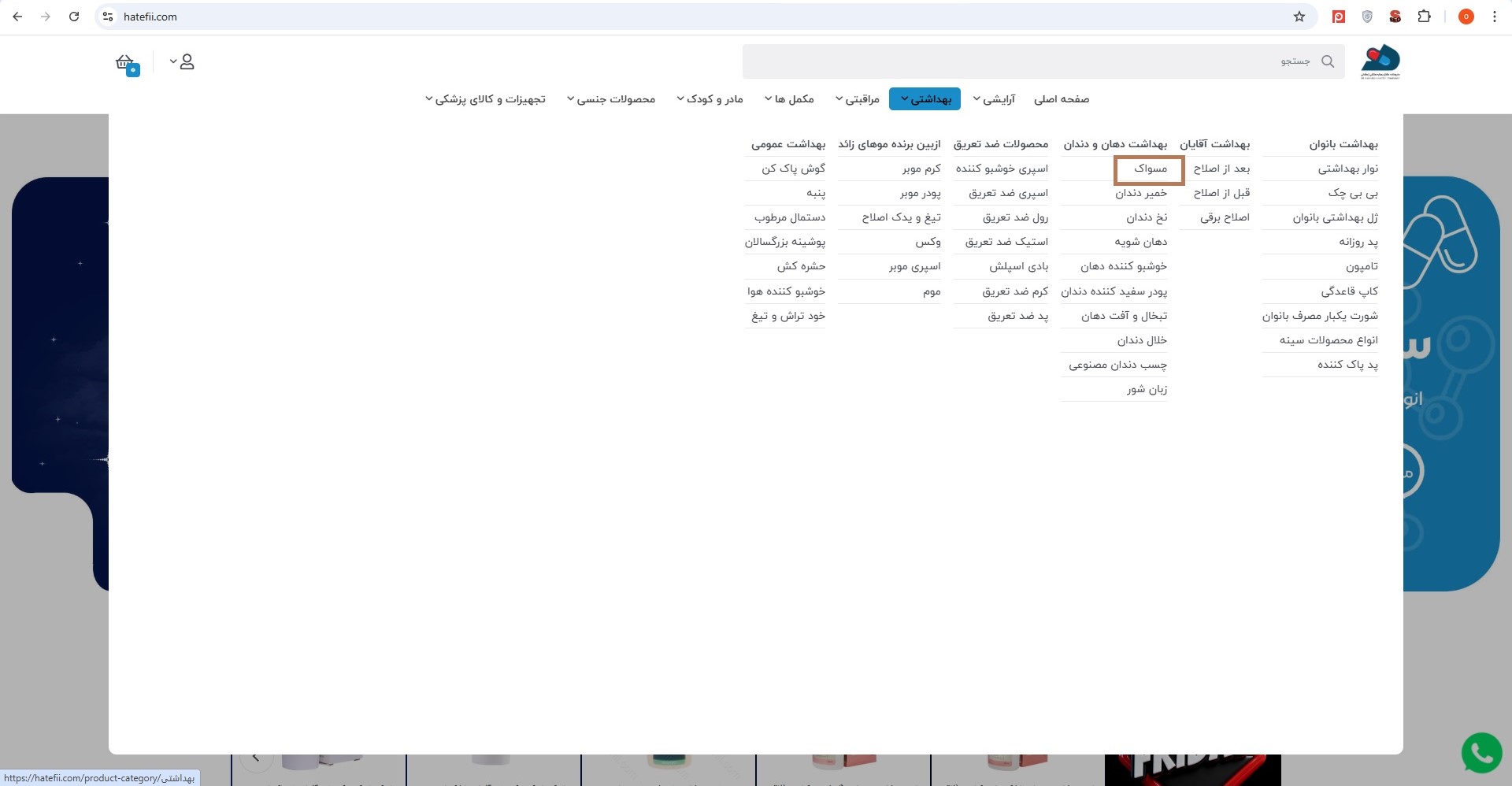
Task: Expand the آرایشی menu dropdown
Action: click(x=994, y=99)
